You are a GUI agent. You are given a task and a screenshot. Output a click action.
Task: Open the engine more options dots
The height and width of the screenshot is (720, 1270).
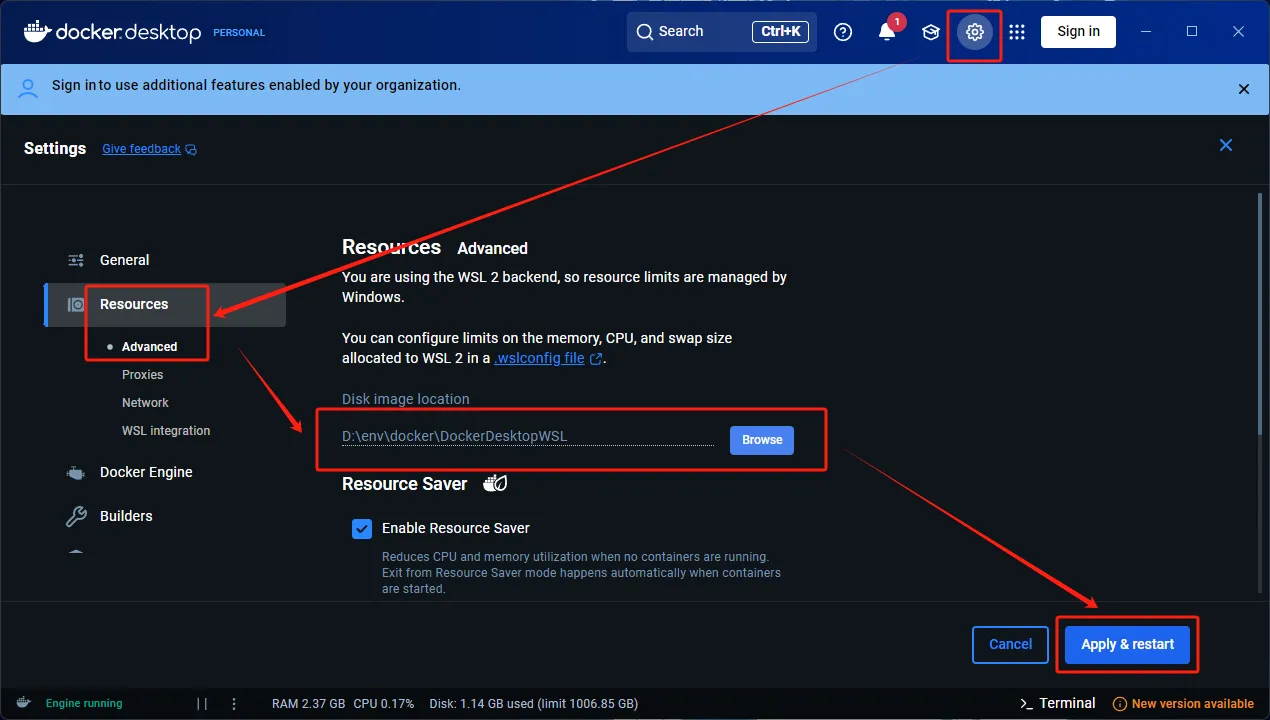click(234, 704)
